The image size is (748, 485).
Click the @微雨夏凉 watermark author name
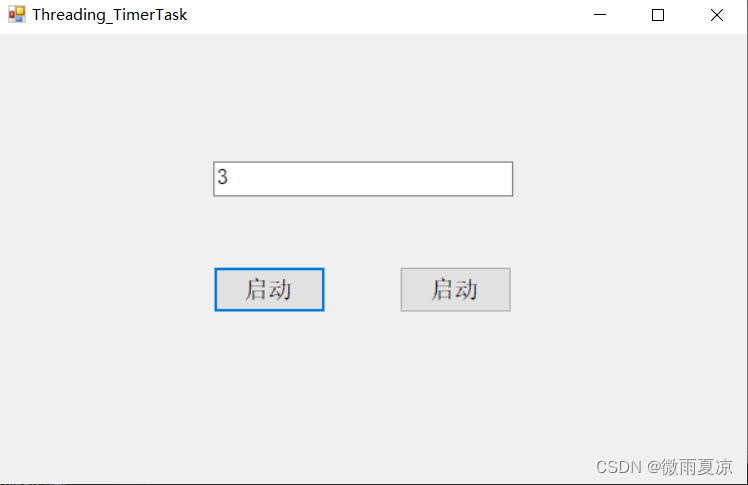[690, 467]
